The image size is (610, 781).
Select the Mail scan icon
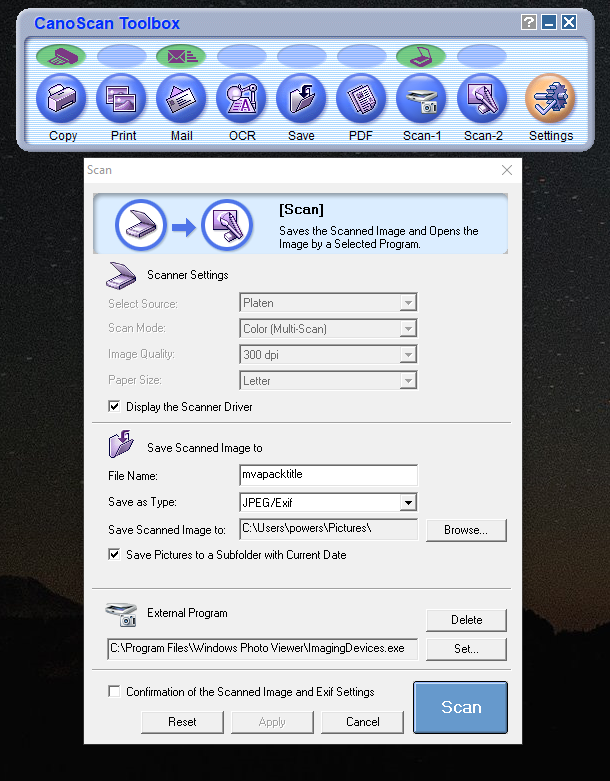(x=181, y=99)
